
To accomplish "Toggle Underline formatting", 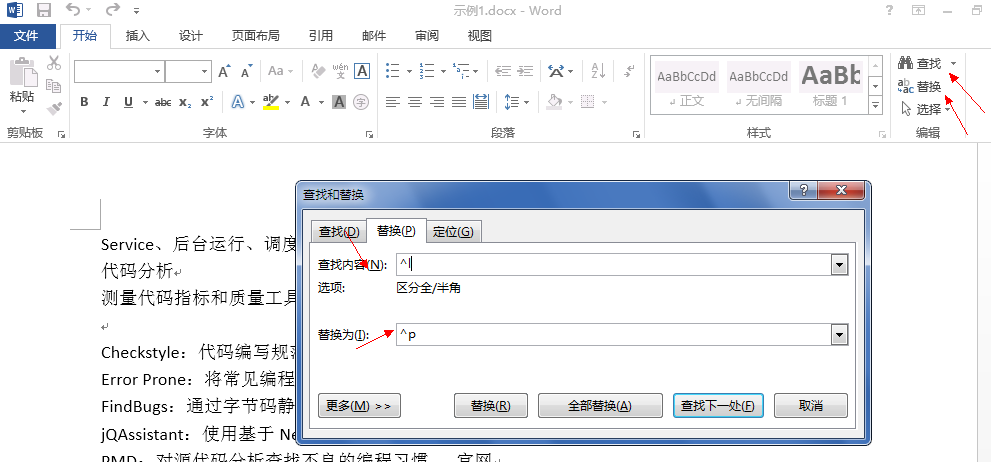I will (x=128, y=102).
